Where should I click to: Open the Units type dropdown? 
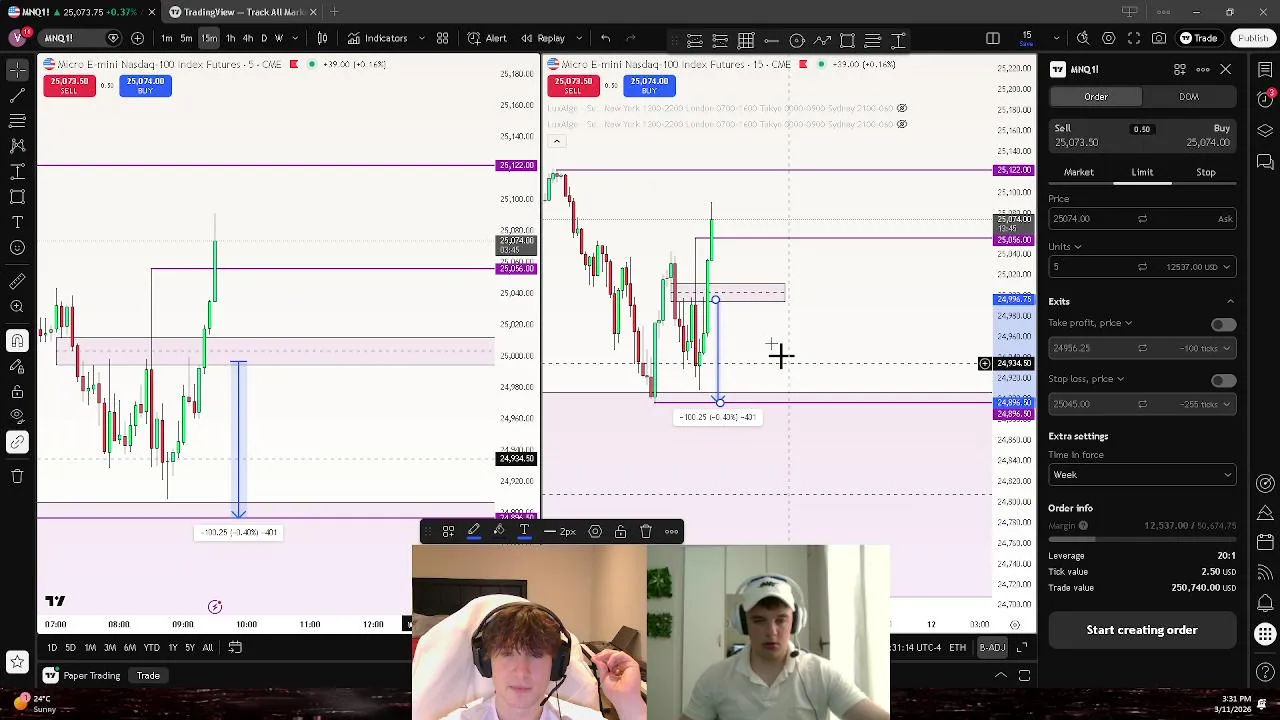coord(1065,246)
